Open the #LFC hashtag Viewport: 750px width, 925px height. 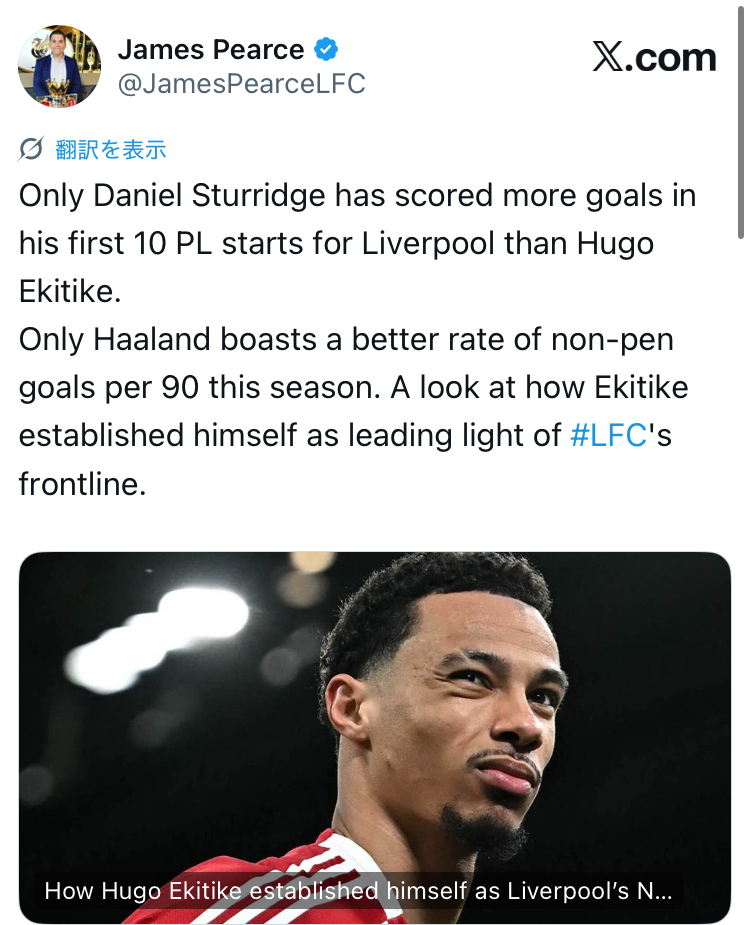pos(608,435)
